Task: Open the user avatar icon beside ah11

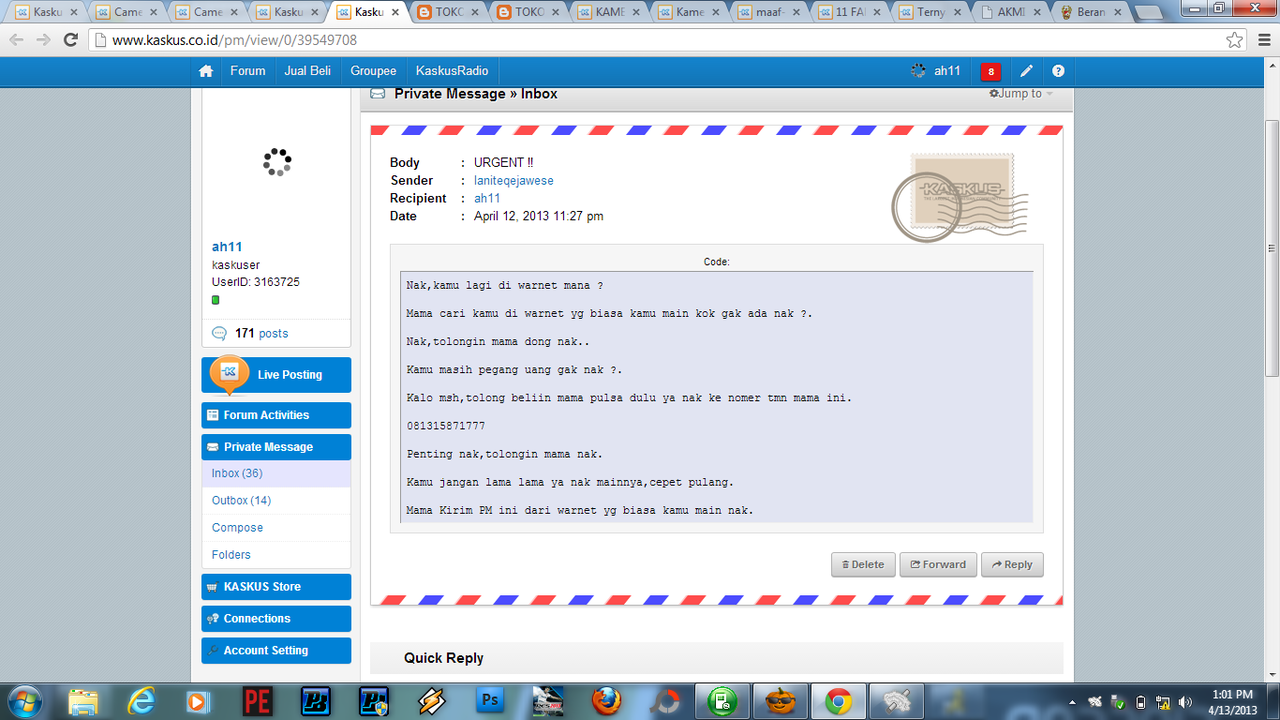Action: (918, 71)
